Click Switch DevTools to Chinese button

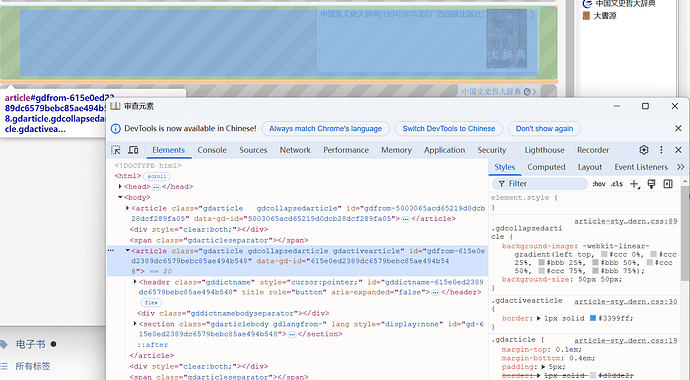tap(449, 129)
